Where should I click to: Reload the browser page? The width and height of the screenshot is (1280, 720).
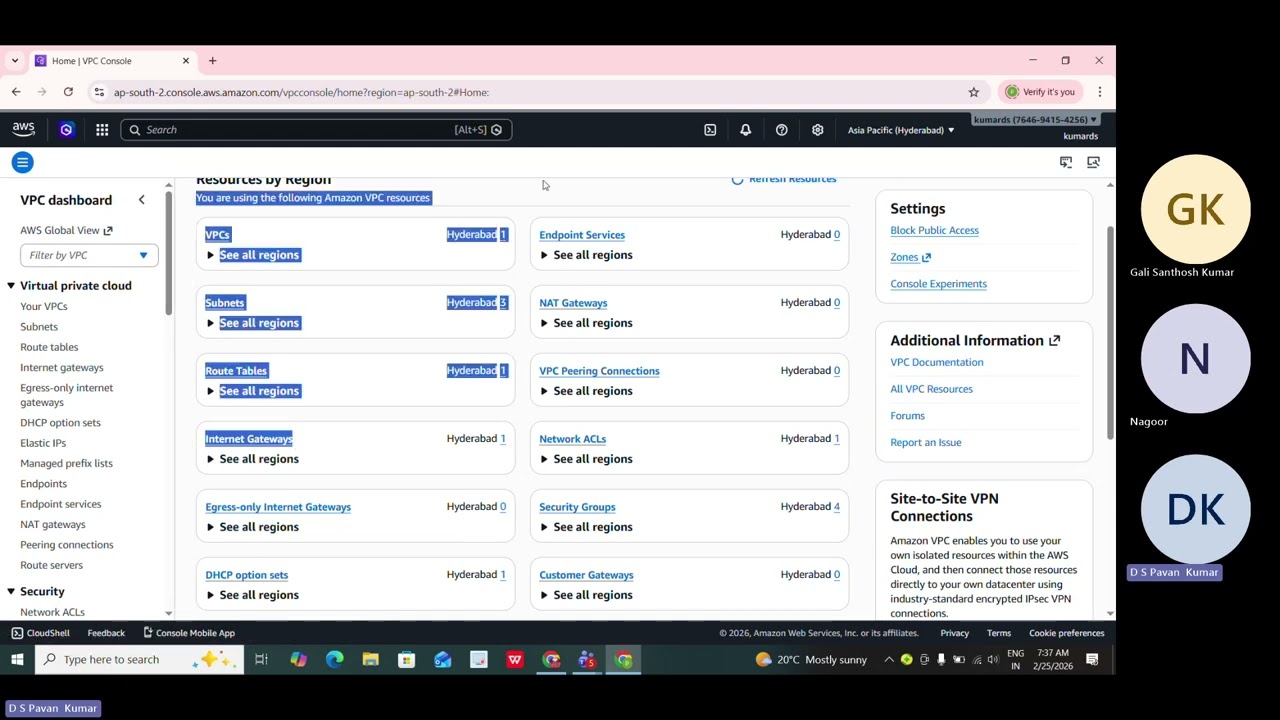point(68,92)
